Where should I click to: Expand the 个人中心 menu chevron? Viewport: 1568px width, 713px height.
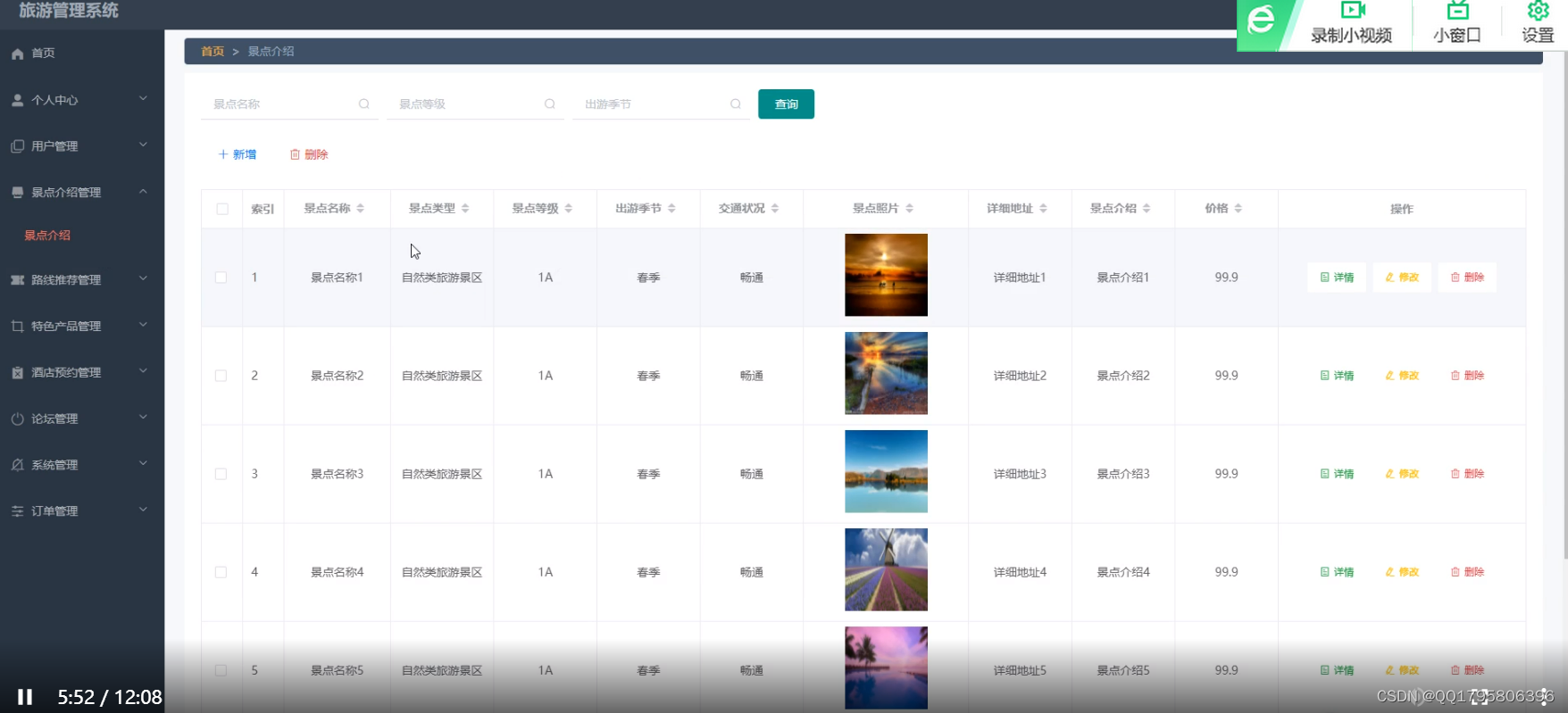(x=143, y=99)
